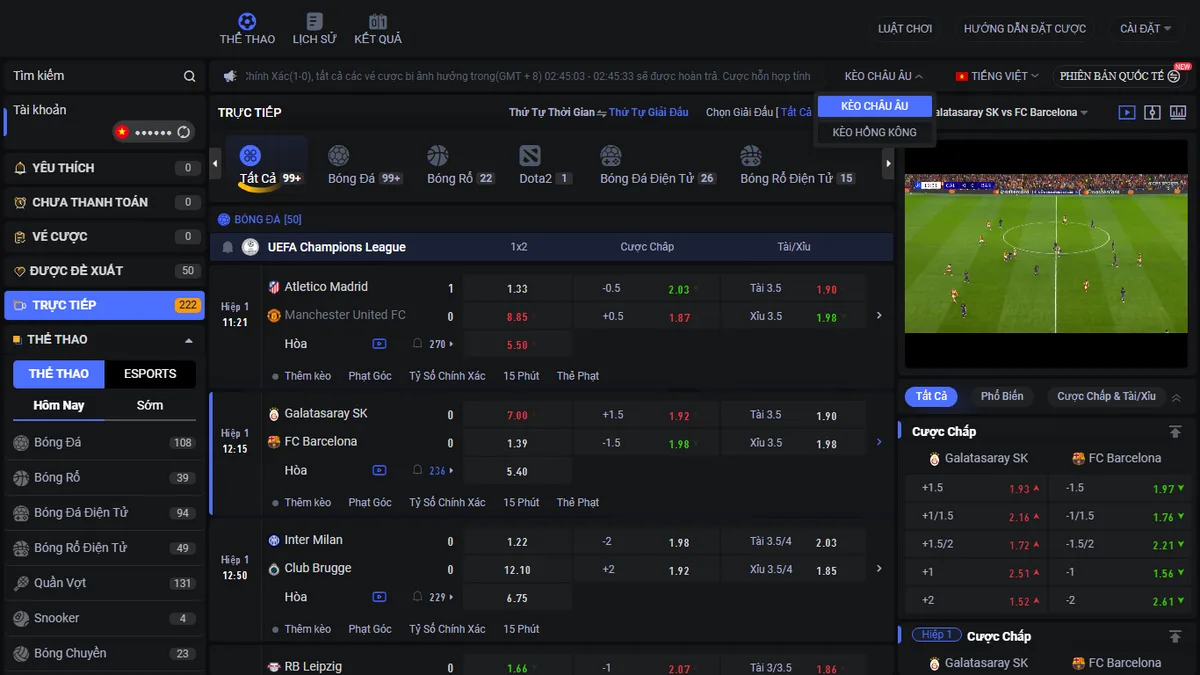Open the Thể Thao icon in the top navigation

pyautogui.click(x=247, y=29)
